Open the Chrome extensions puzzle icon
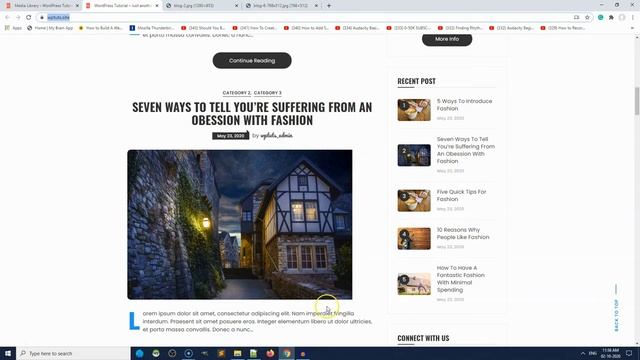640x360 pixels. click(x=611, y=18)
